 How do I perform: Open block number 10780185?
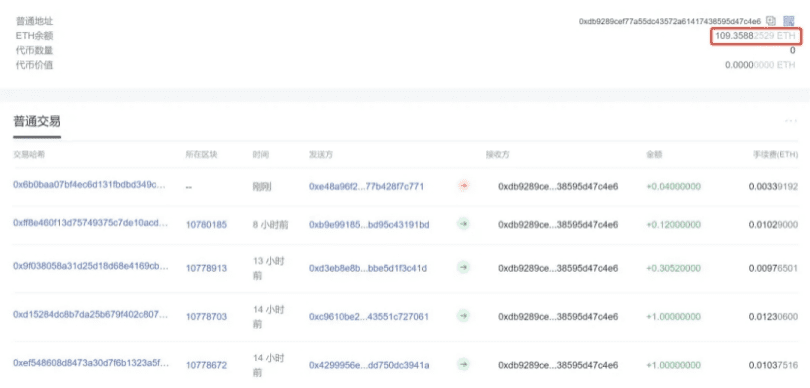(x=207, y=225)
